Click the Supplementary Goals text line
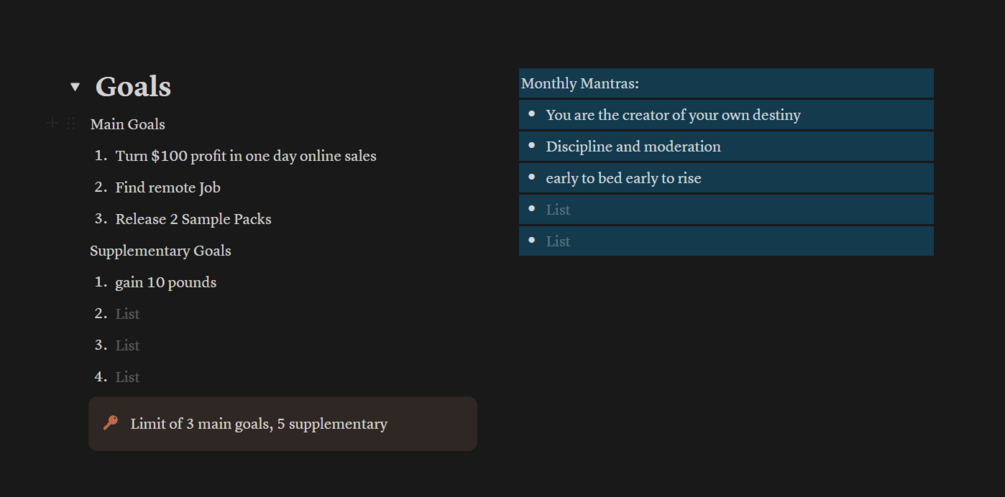 tap(160, 251)
